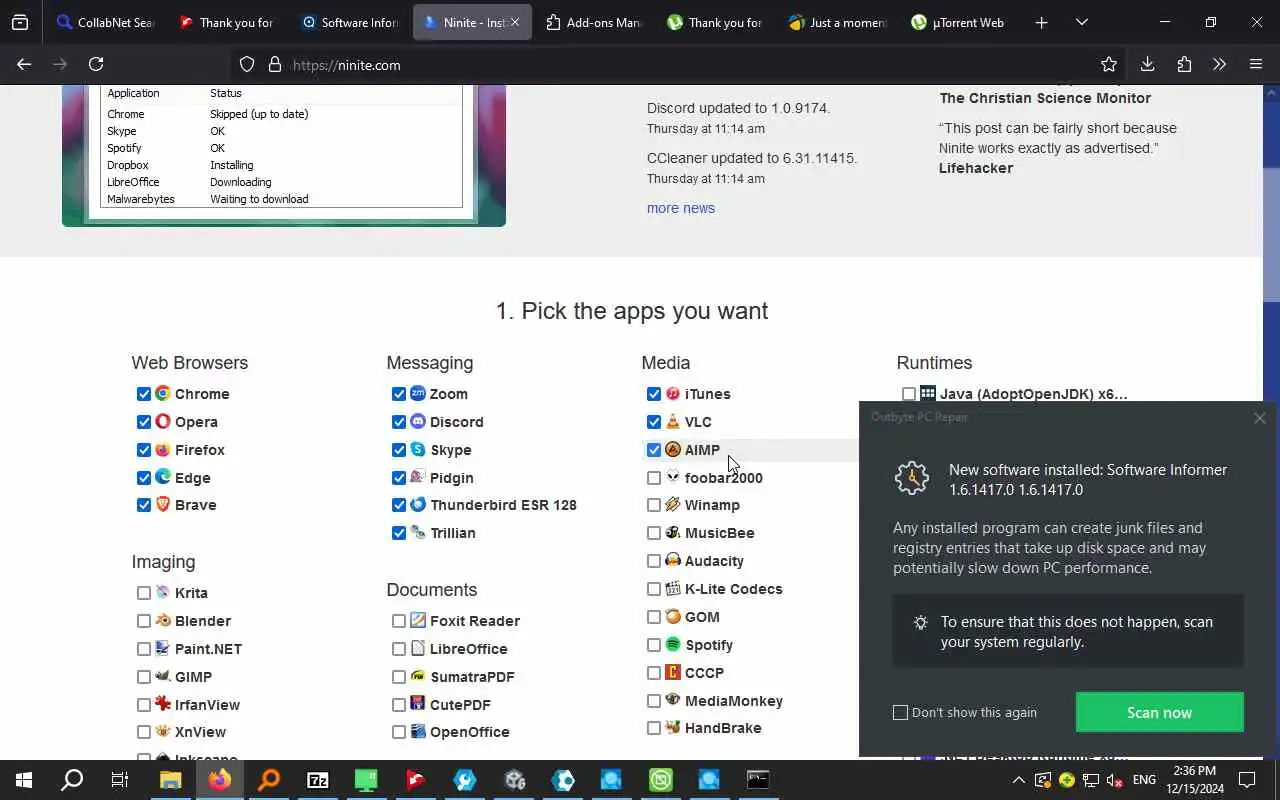Click the MusicBee app label
Image resolution: width=1280 pixels, height=800 pixels.
[x=719, y=533]
